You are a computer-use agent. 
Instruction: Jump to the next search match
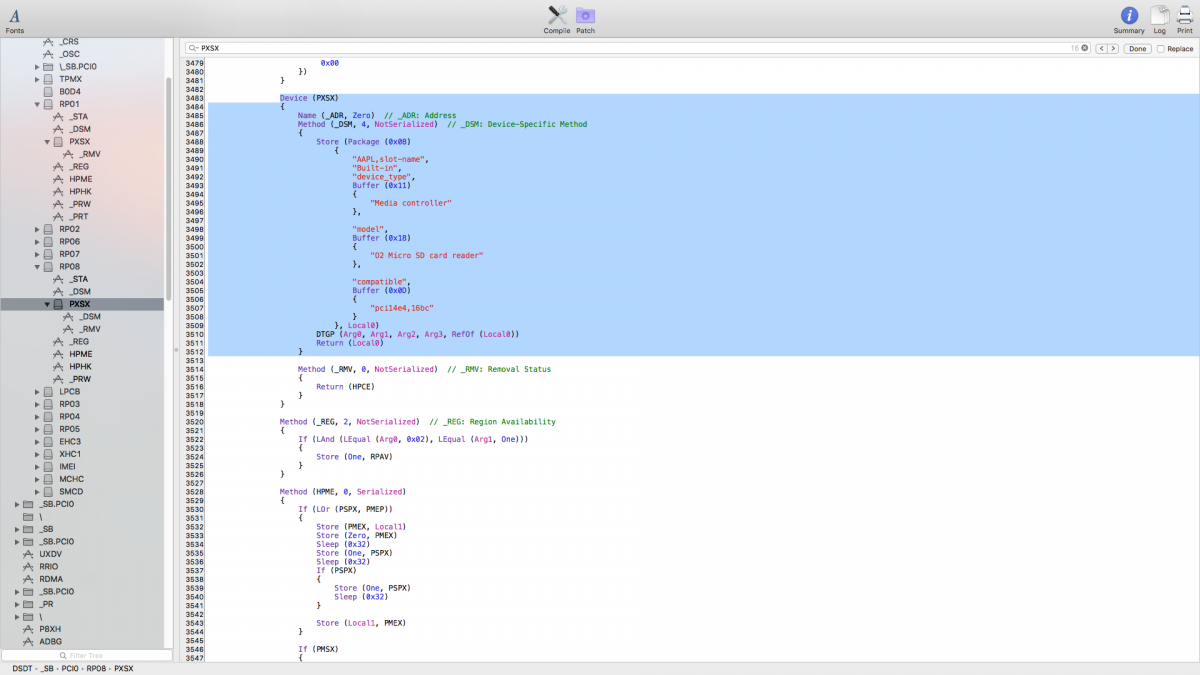pos(1113,48)
